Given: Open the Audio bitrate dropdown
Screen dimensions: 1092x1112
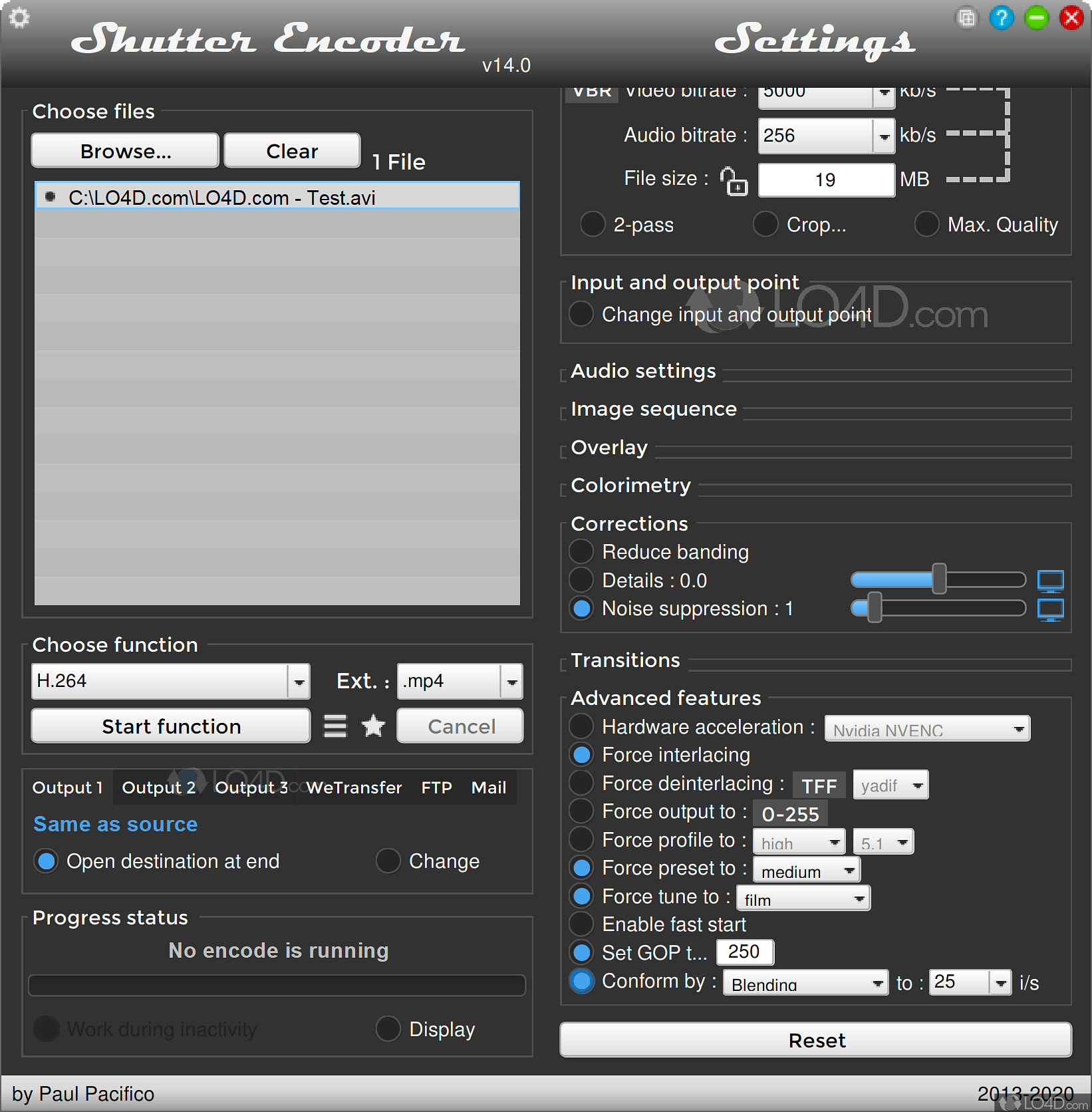Looking at the screenshot, I should click(x=827, y=136).
